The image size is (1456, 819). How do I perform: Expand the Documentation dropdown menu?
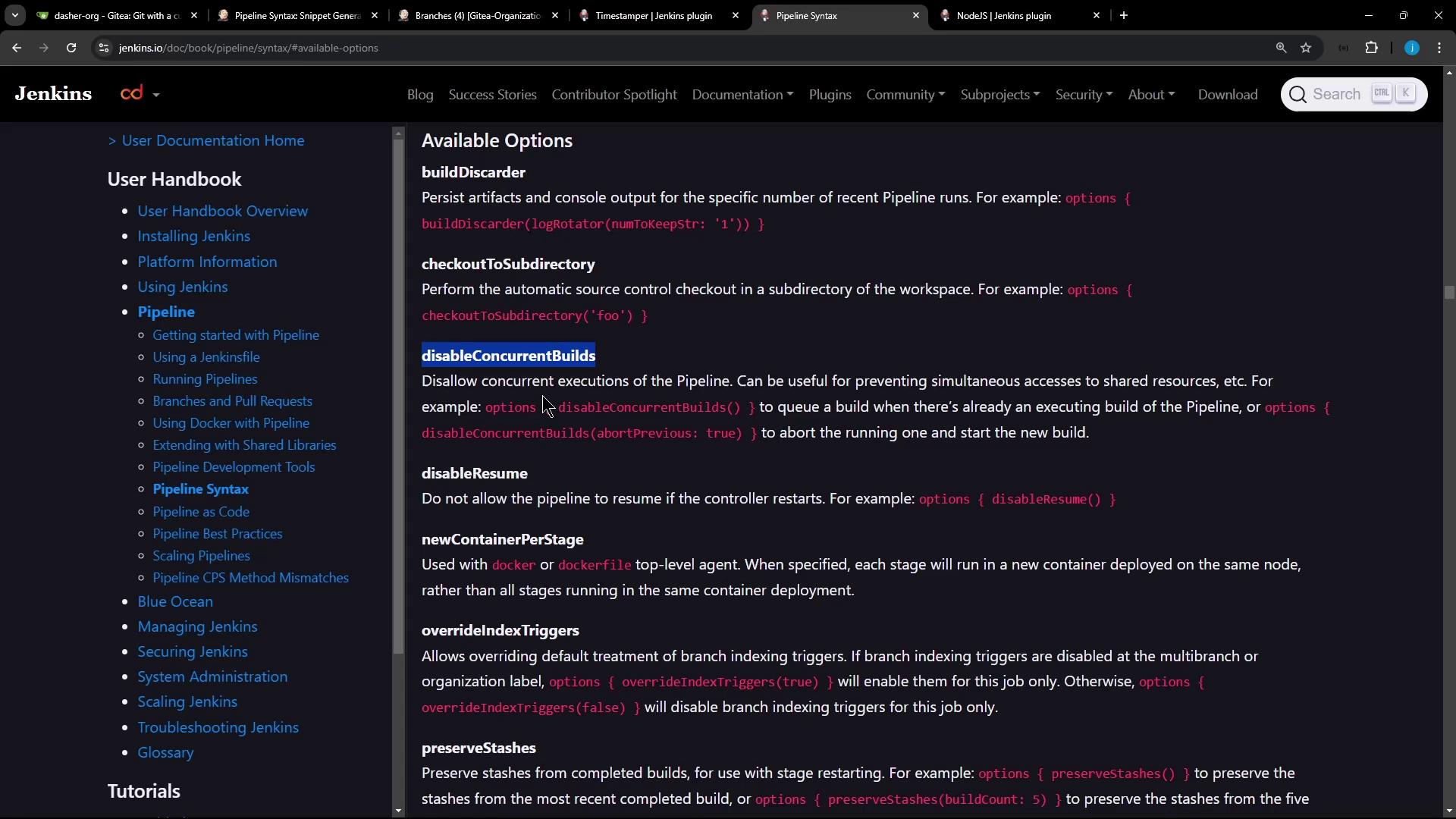(x=742, y=95)
